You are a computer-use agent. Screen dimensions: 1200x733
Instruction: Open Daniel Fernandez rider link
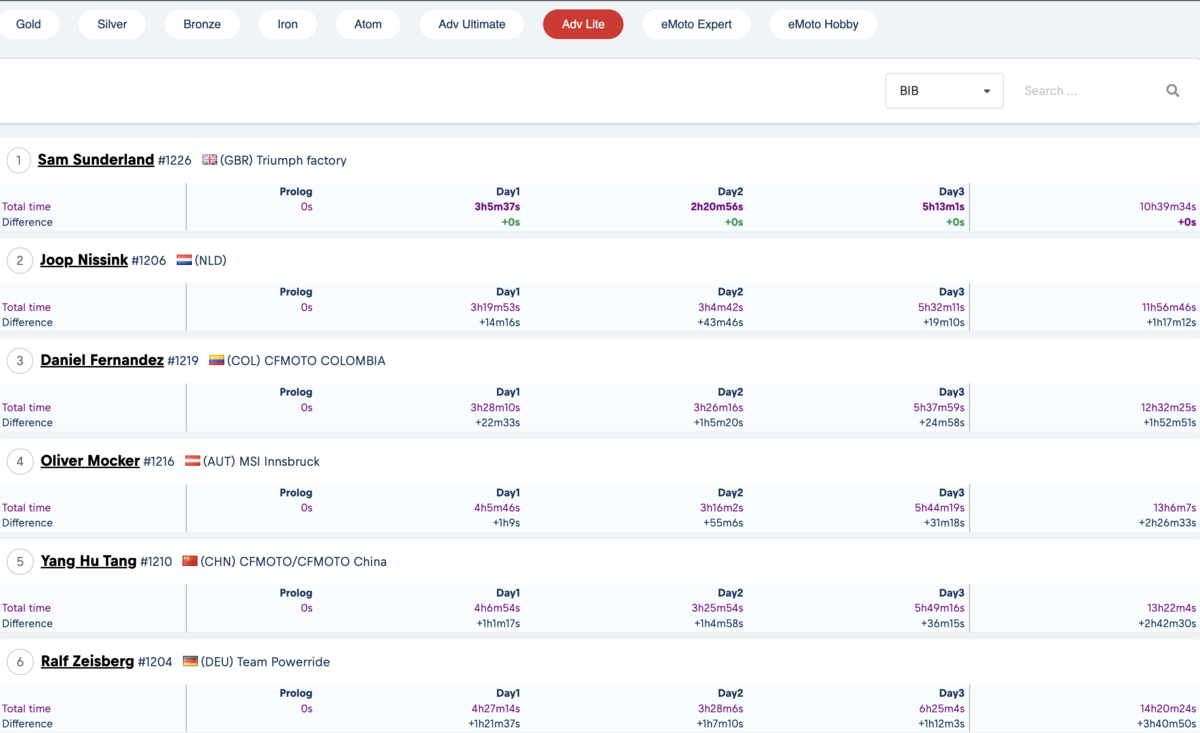[102, 360]
